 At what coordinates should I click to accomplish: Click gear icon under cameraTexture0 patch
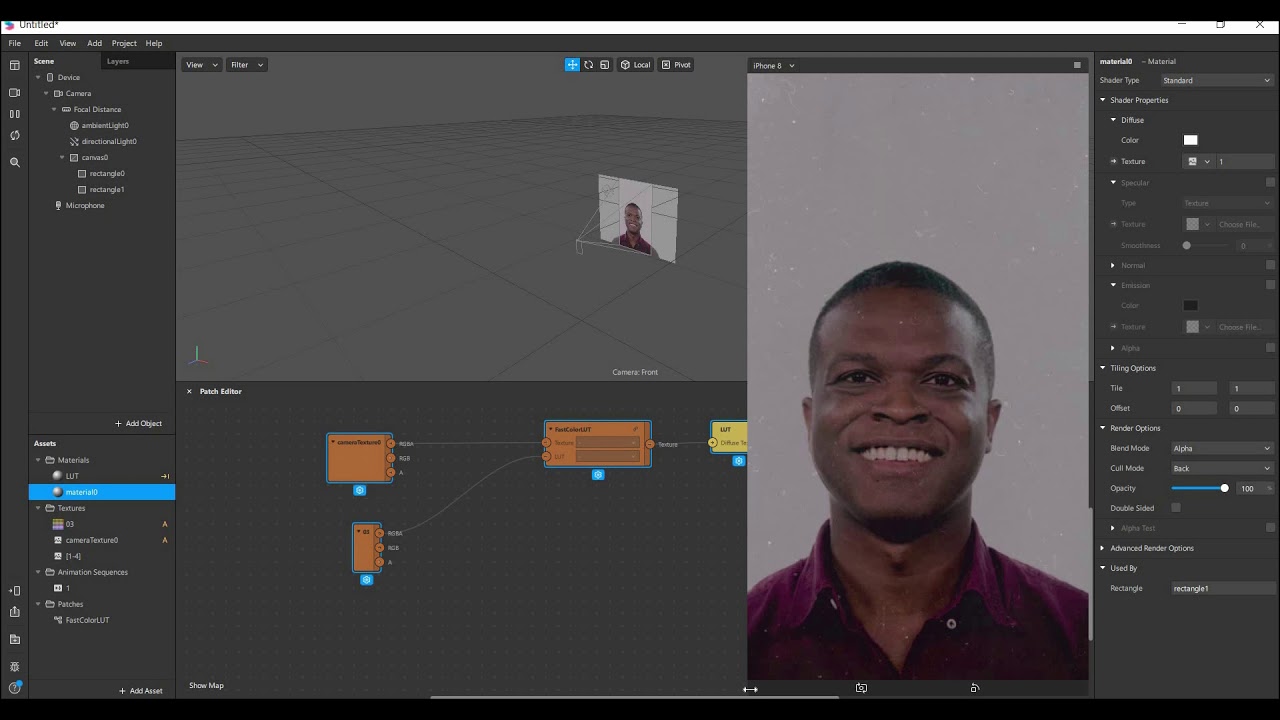pyautogui.click(x=360, y=490)
